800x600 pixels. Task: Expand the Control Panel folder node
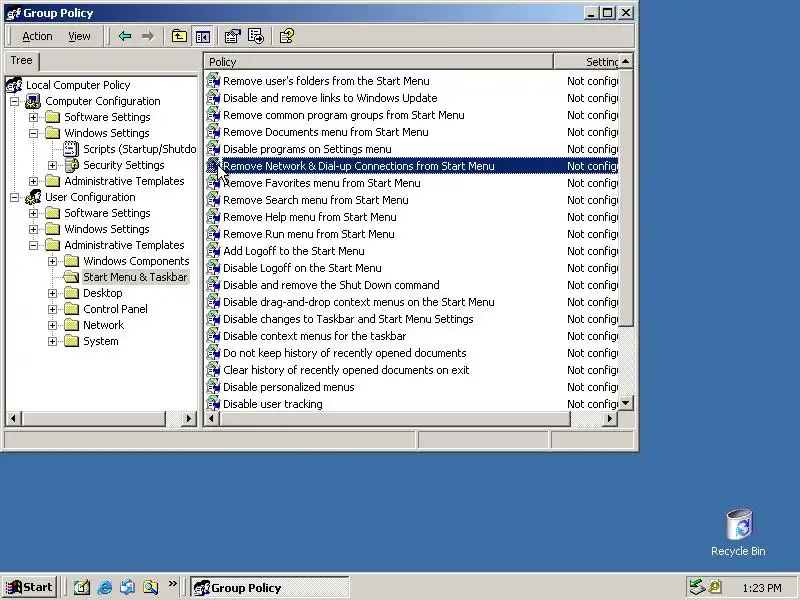(53, 309)
